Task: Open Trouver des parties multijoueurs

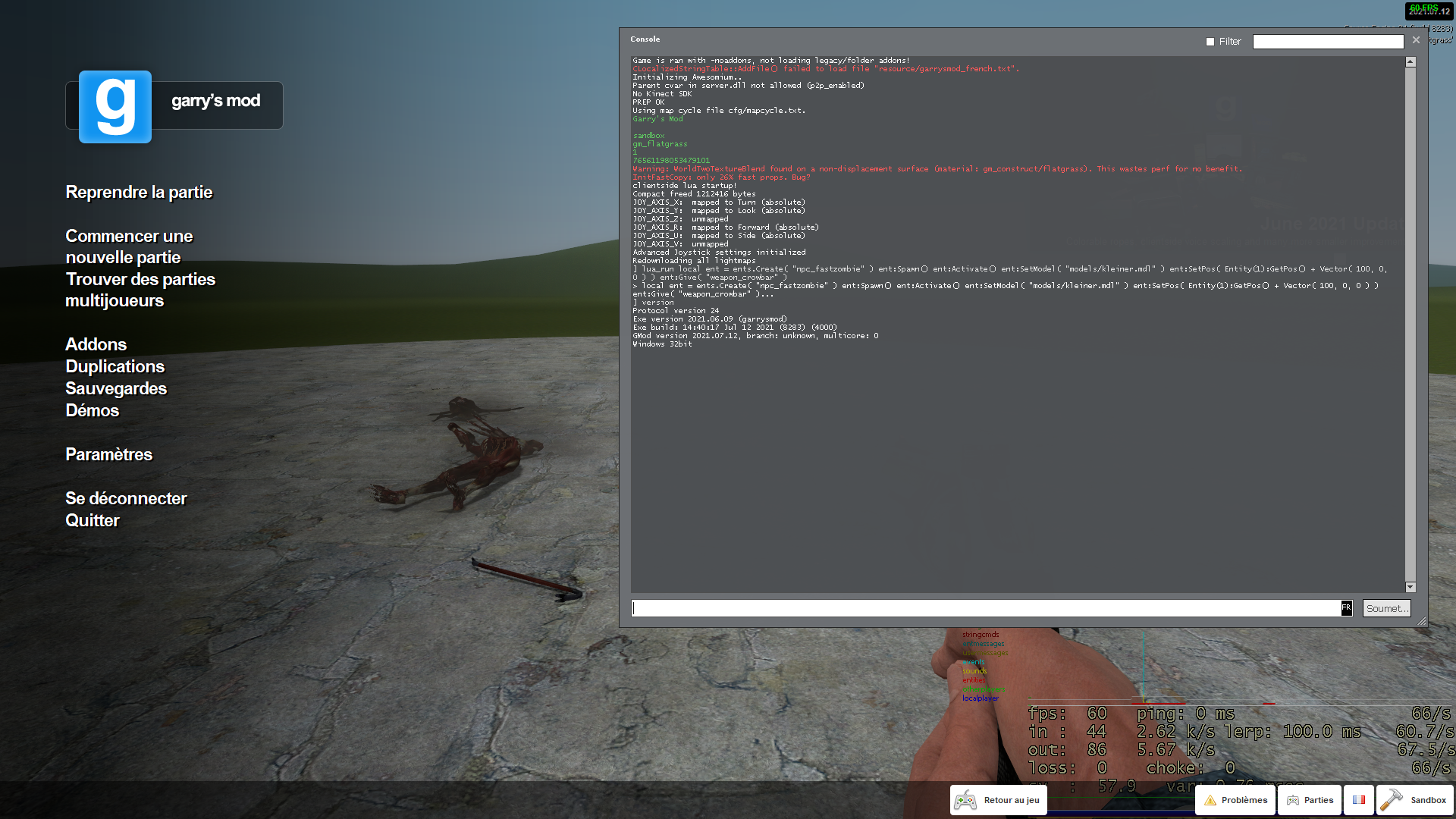Action: 140,290
